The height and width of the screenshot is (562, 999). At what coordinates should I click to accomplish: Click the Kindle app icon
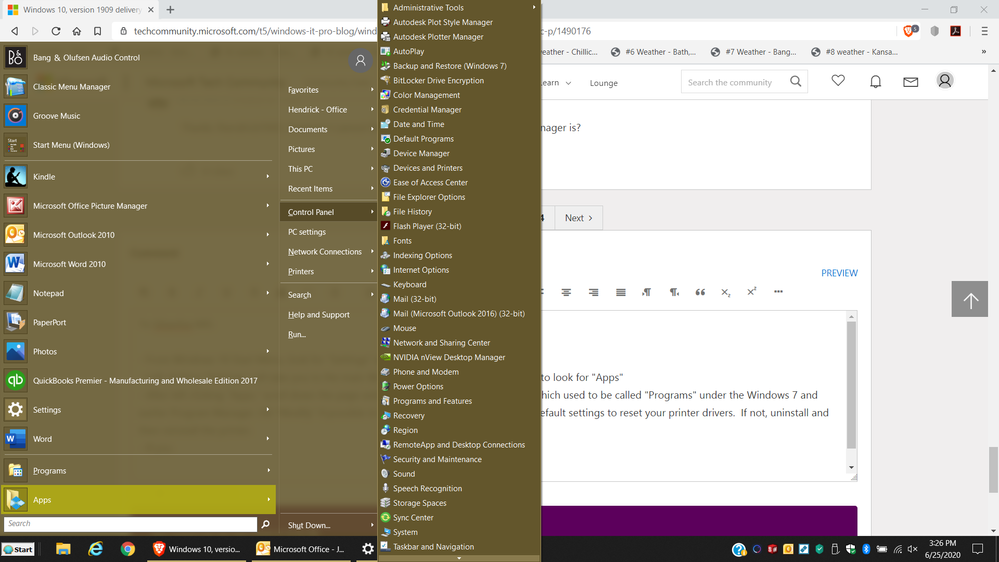(x=15, y=177)
